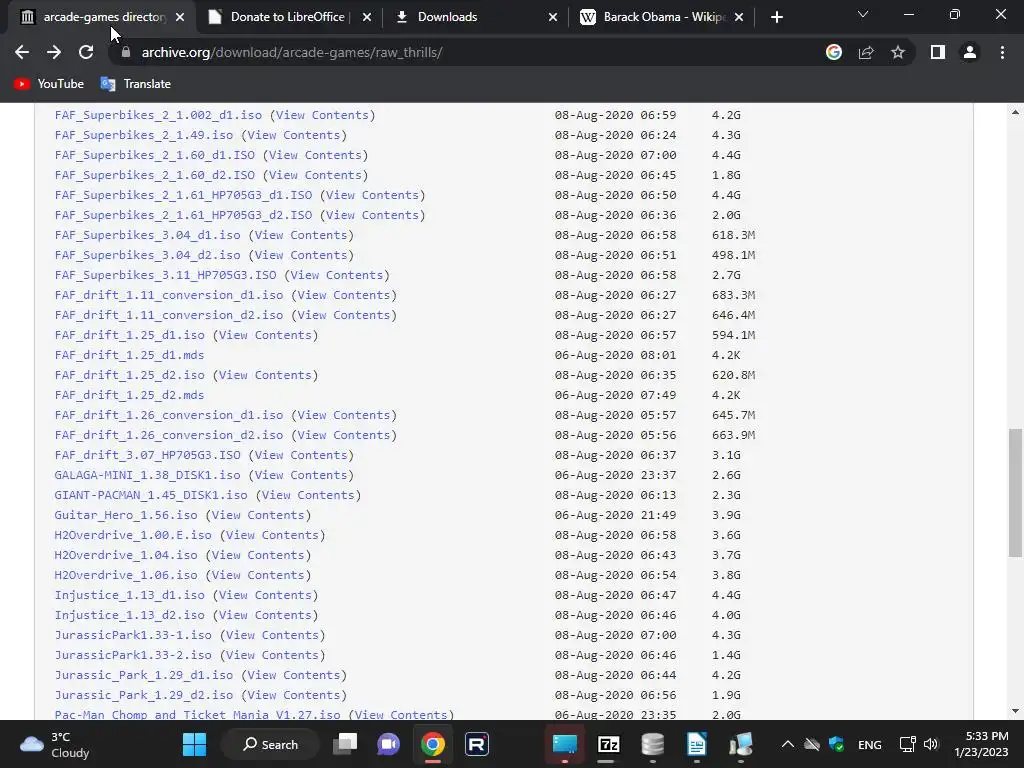Viewport: 1024px width, 768px height.
Task: Open Task View on taskbar
Action: [345, 744]
